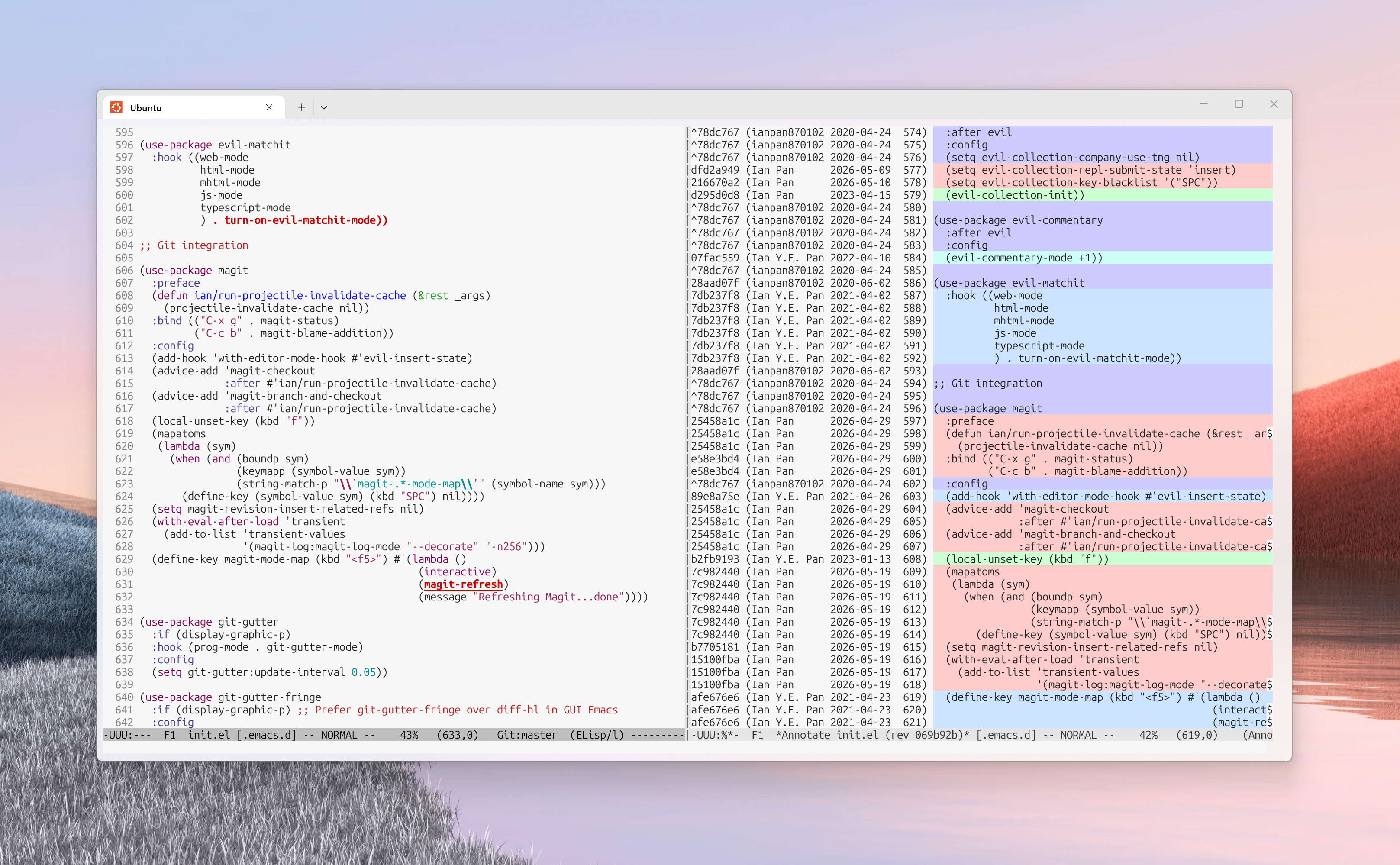Click '42%' in the right mode line

1148,735
